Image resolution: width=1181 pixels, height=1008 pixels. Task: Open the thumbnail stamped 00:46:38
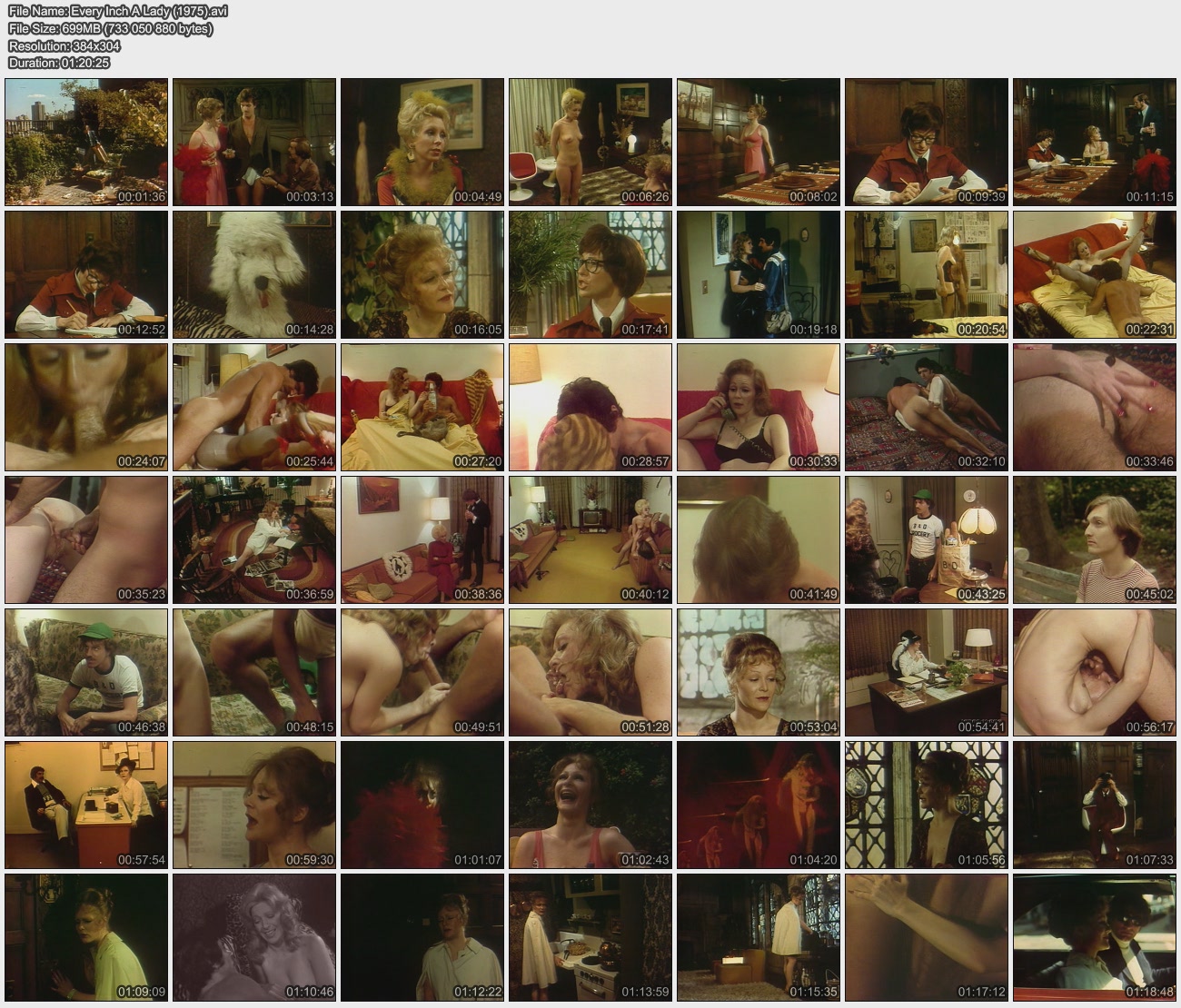tap(86, 672)
